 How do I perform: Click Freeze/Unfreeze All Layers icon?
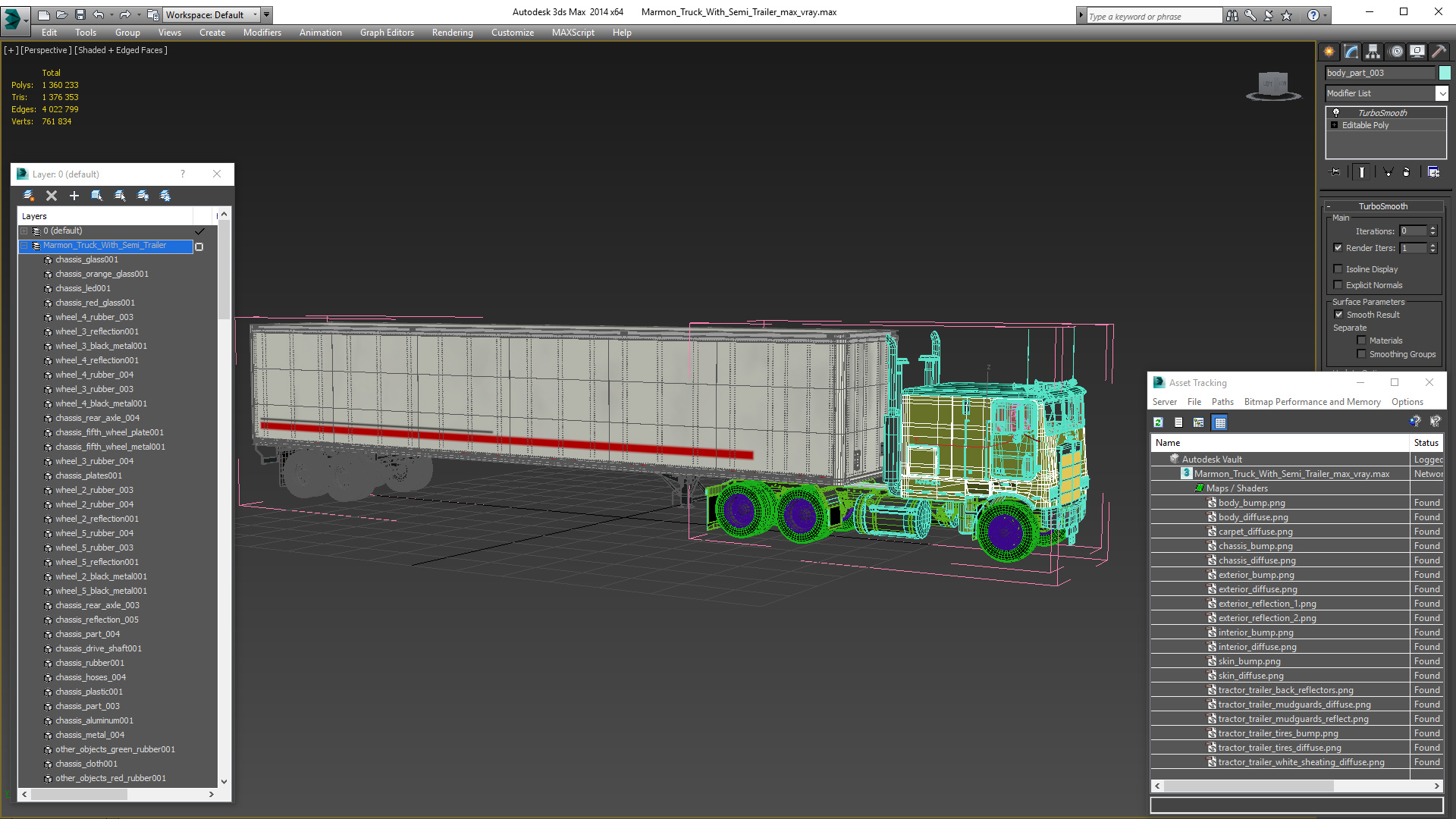[165, 196]
